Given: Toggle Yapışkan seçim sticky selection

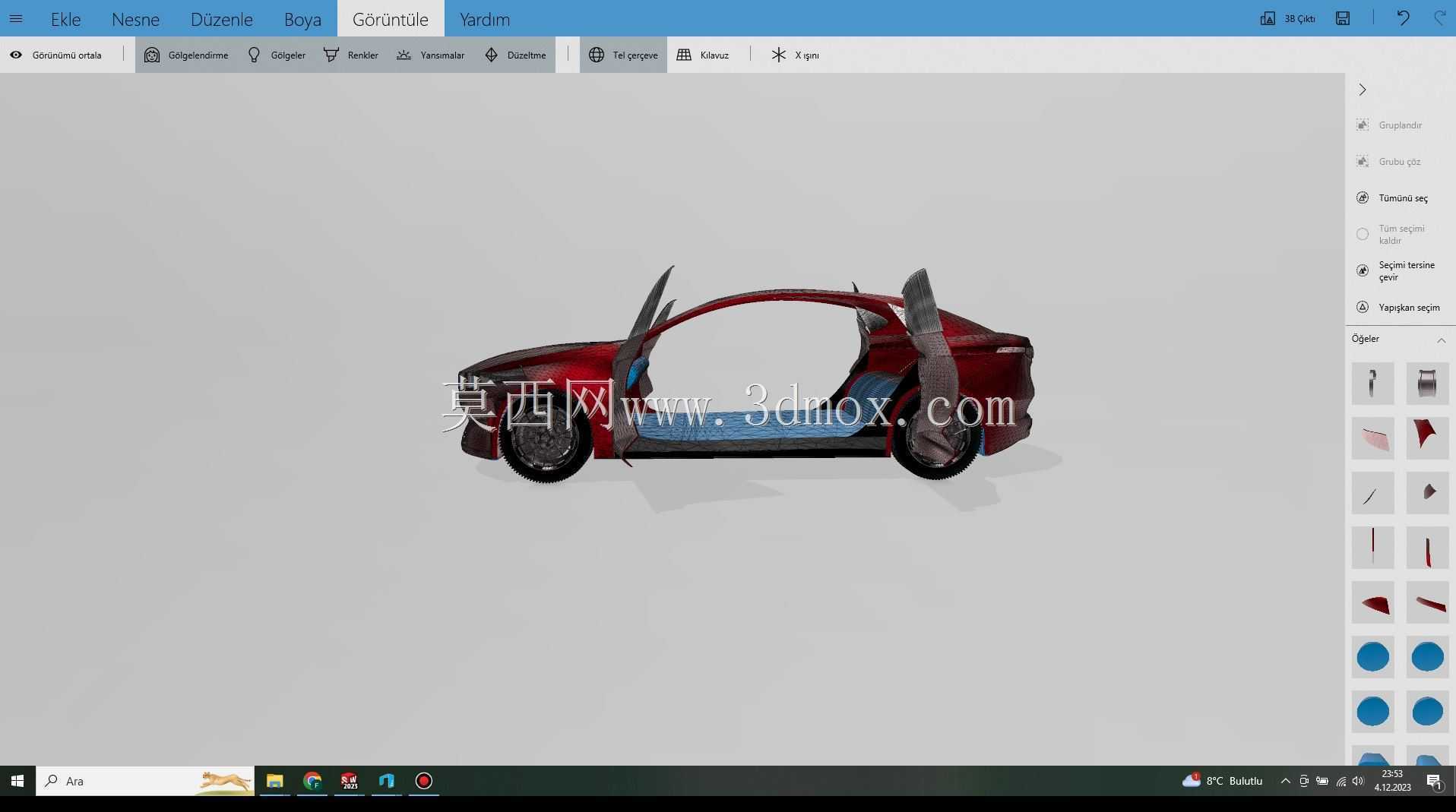Looking at the screenshot, I should (x=1398, y=307).
